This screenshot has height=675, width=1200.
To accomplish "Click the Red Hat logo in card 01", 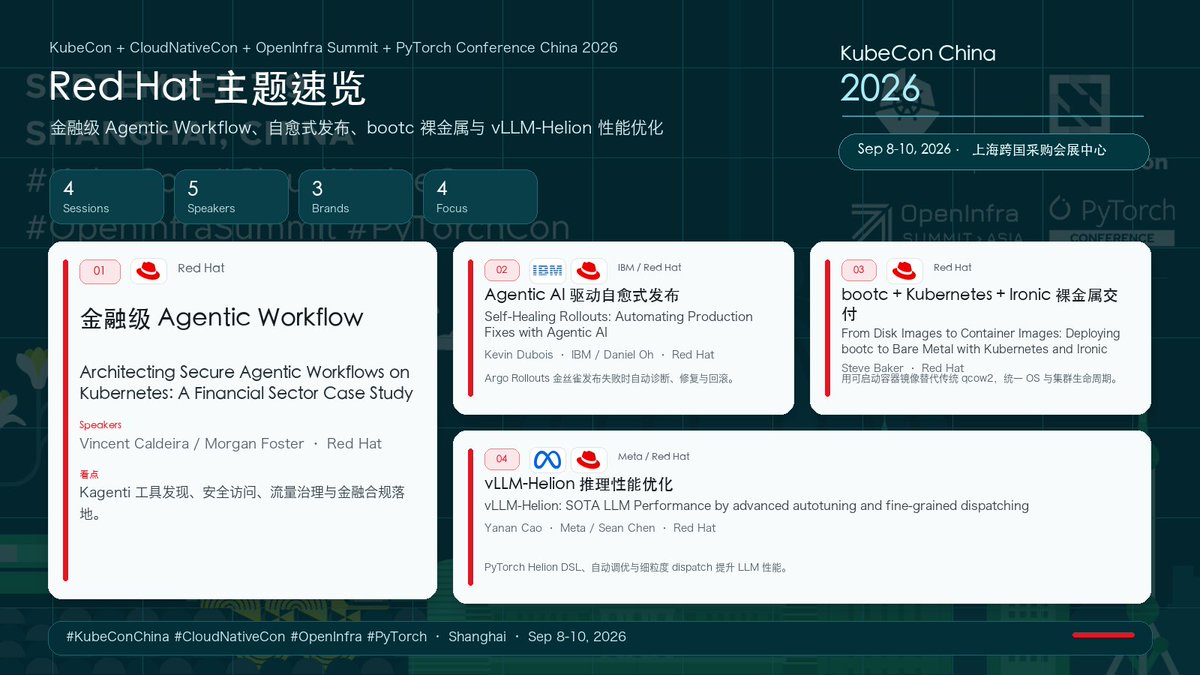I will tap(149, 271).
